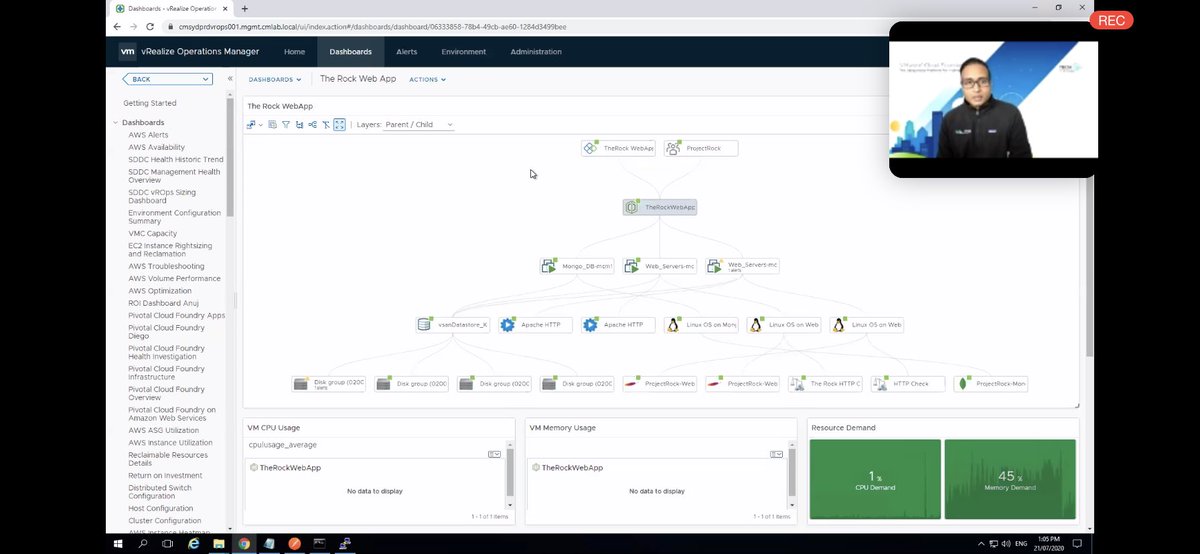Open the Environment tab
Screen dimensions: 1200x554
pos(464,52)
